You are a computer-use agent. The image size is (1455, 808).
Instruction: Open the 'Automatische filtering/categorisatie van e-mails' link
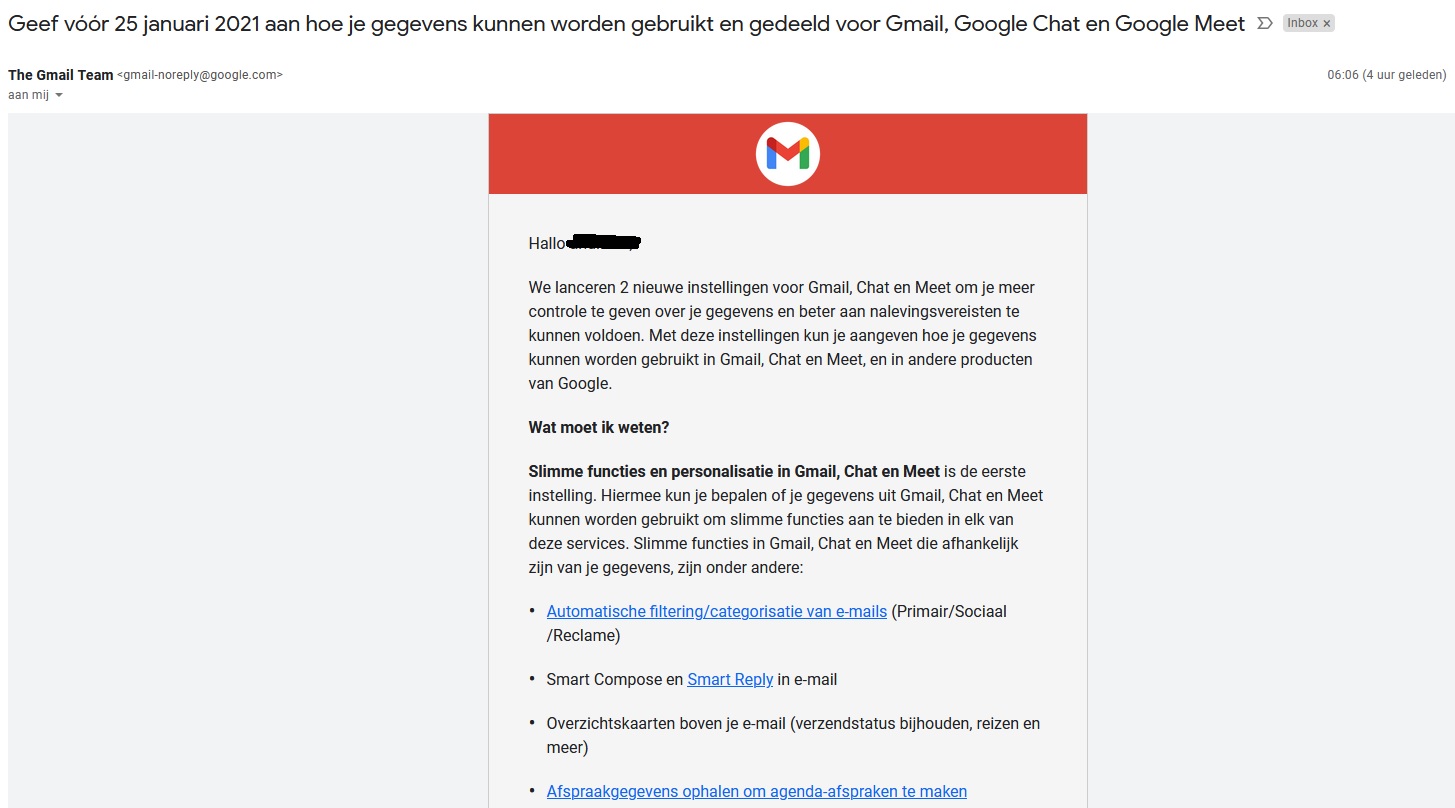point(716,611)
